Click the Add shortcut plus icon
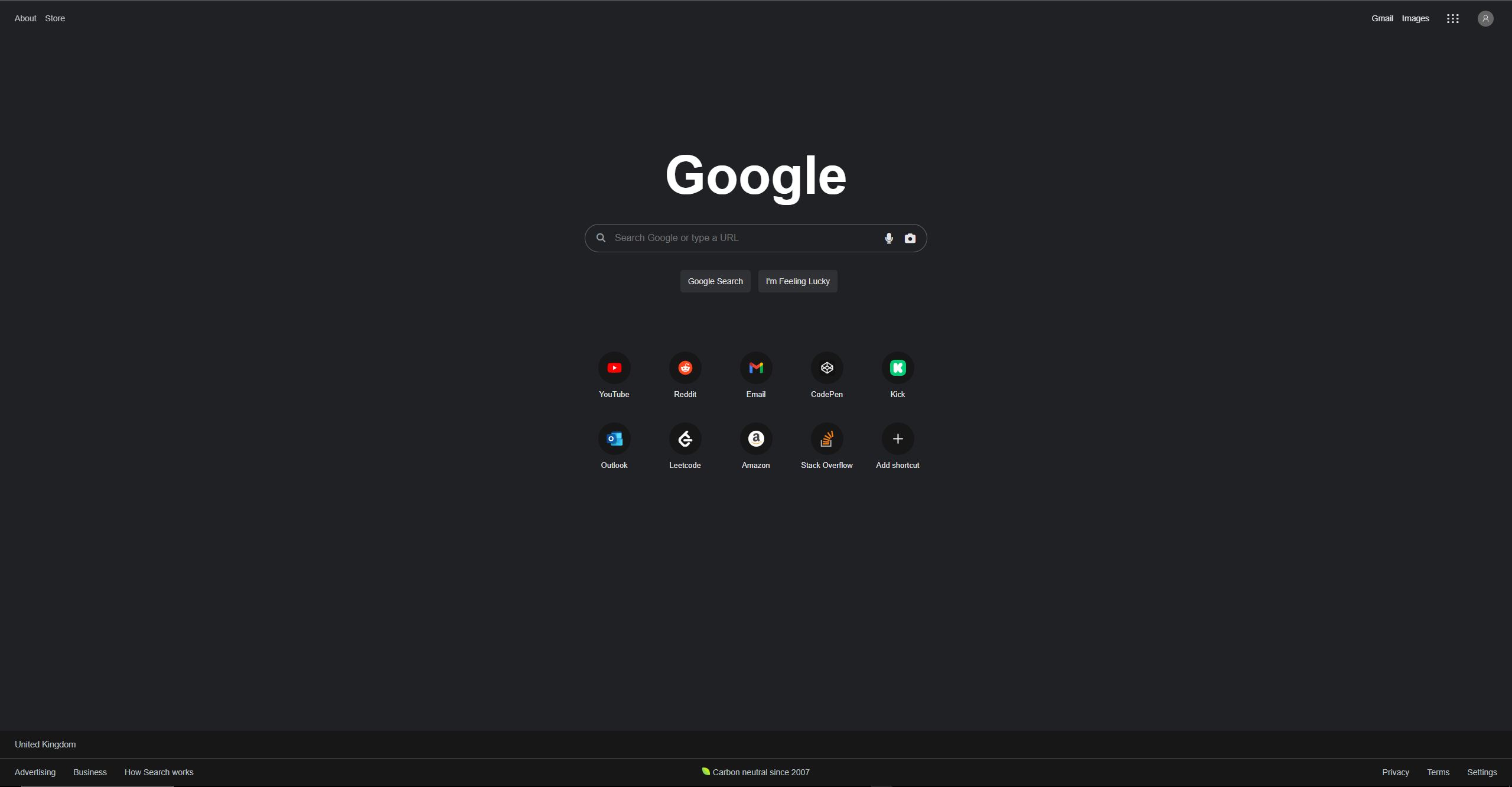Screen dimensions: 1512x787 pos(898,439)
